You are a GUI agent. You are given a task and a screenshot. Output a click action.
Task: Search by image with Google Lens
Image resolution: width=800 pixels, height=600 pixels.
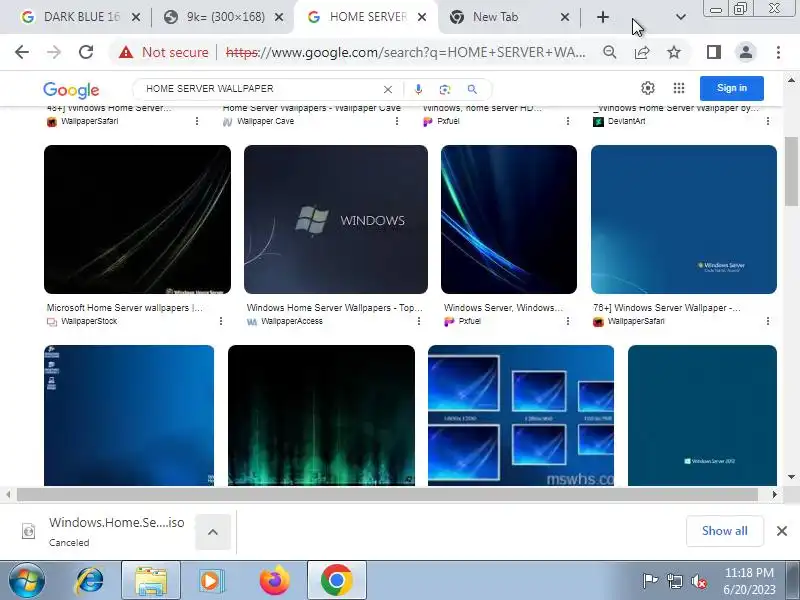[x=445, y=89]
